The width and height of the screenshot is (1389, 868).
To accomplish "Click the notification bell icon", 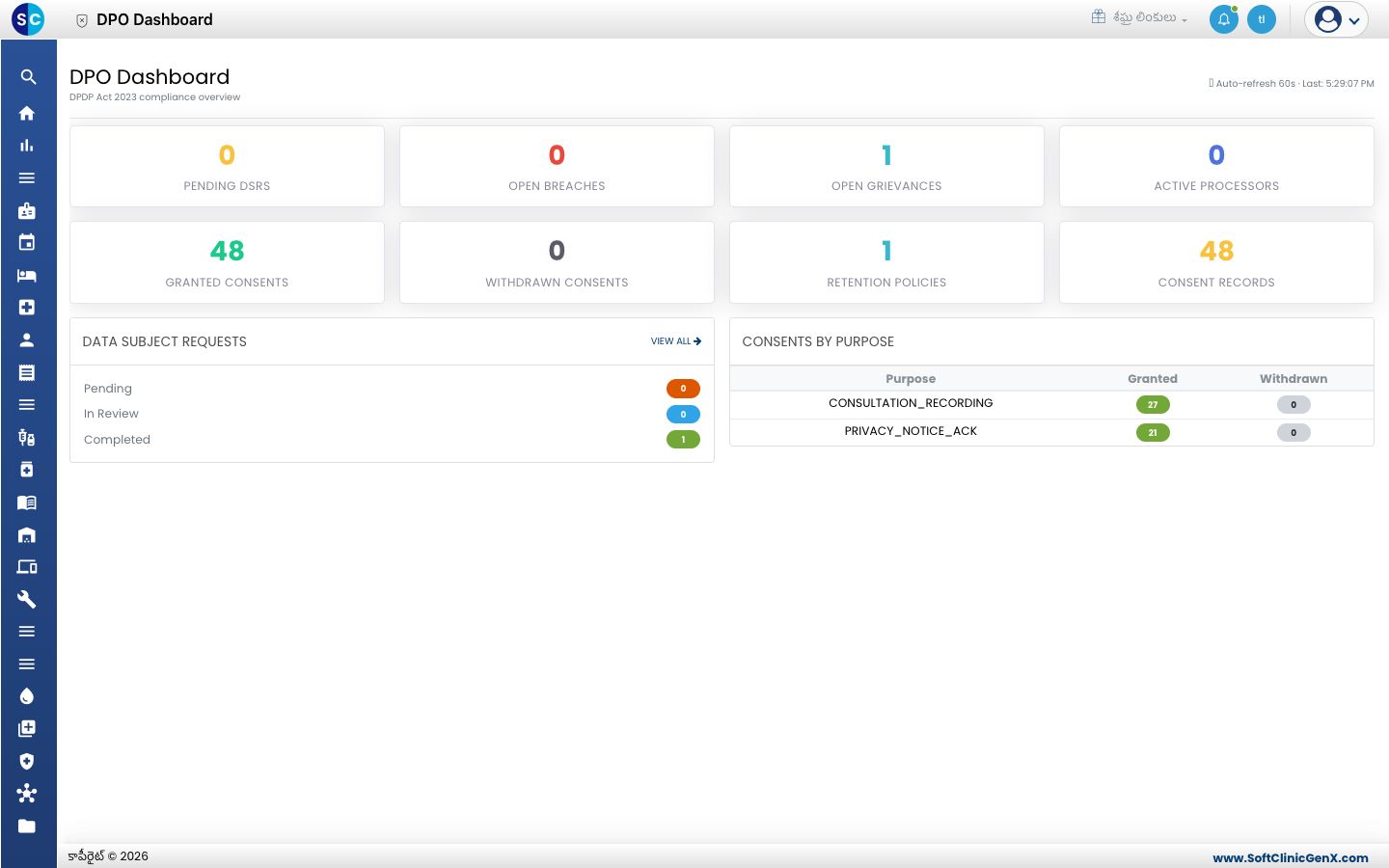I will point(1224,19).
